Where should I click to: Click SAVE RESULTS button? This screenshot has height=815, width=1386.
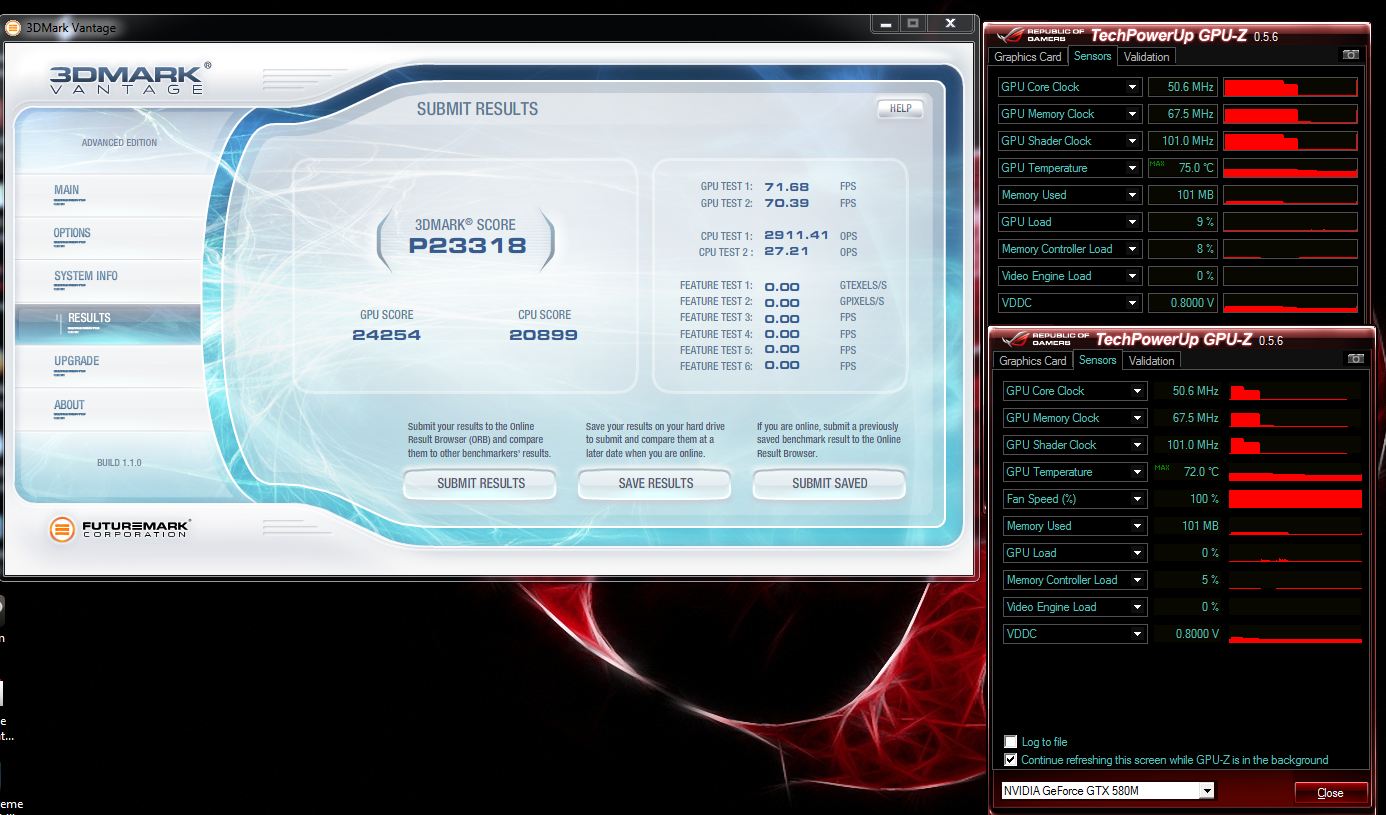tap(655, 483)
